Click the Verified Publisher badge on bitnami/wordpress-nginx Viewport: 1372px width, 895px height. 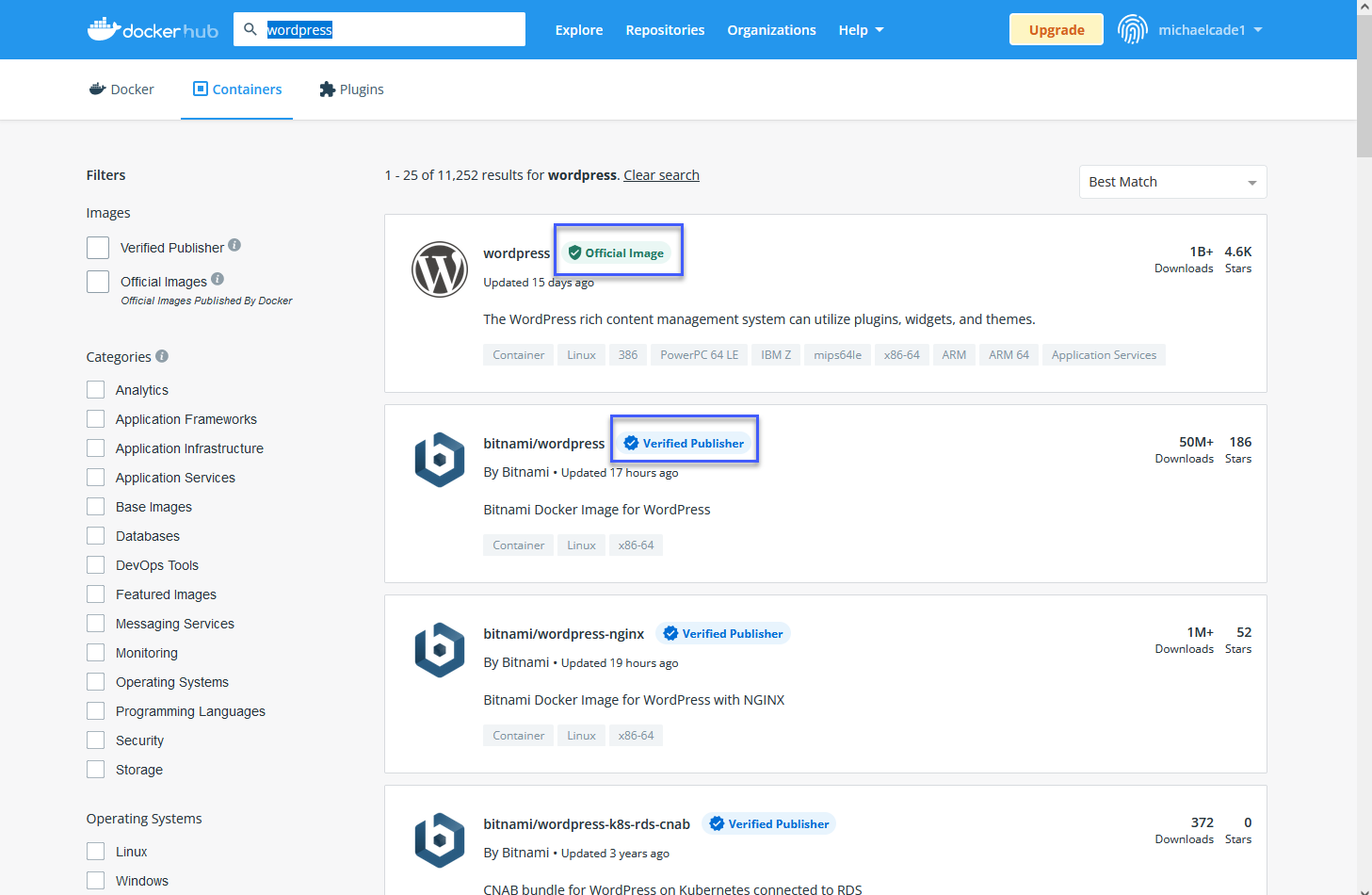click(x=723, y=633)
